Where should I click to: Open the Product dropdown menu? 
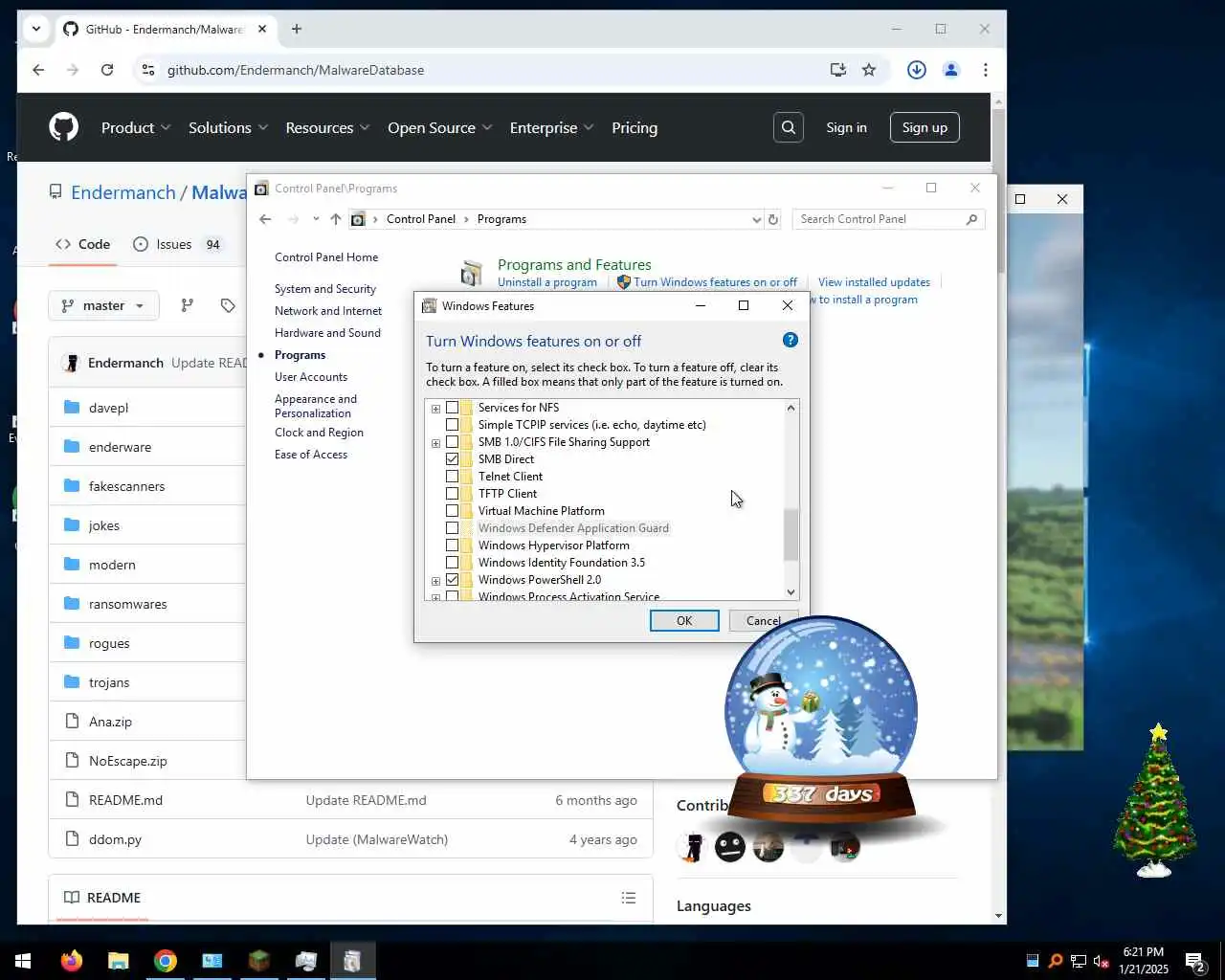136,127
